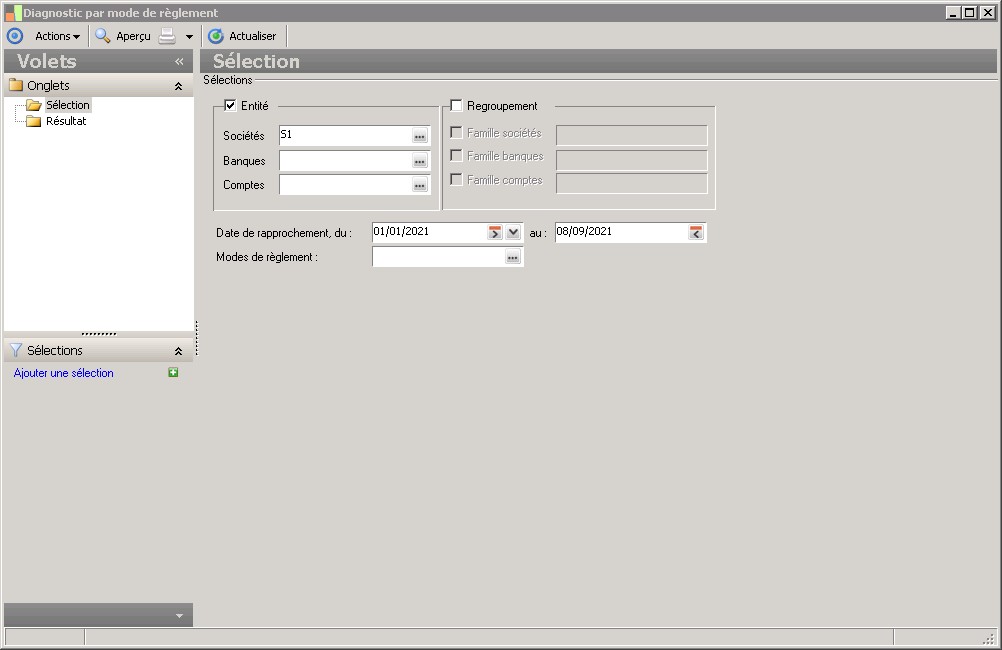Viewport: 1002px width, 650px height.
Task: Click the Famille sociétés text field
Action: tap(632, 135)
